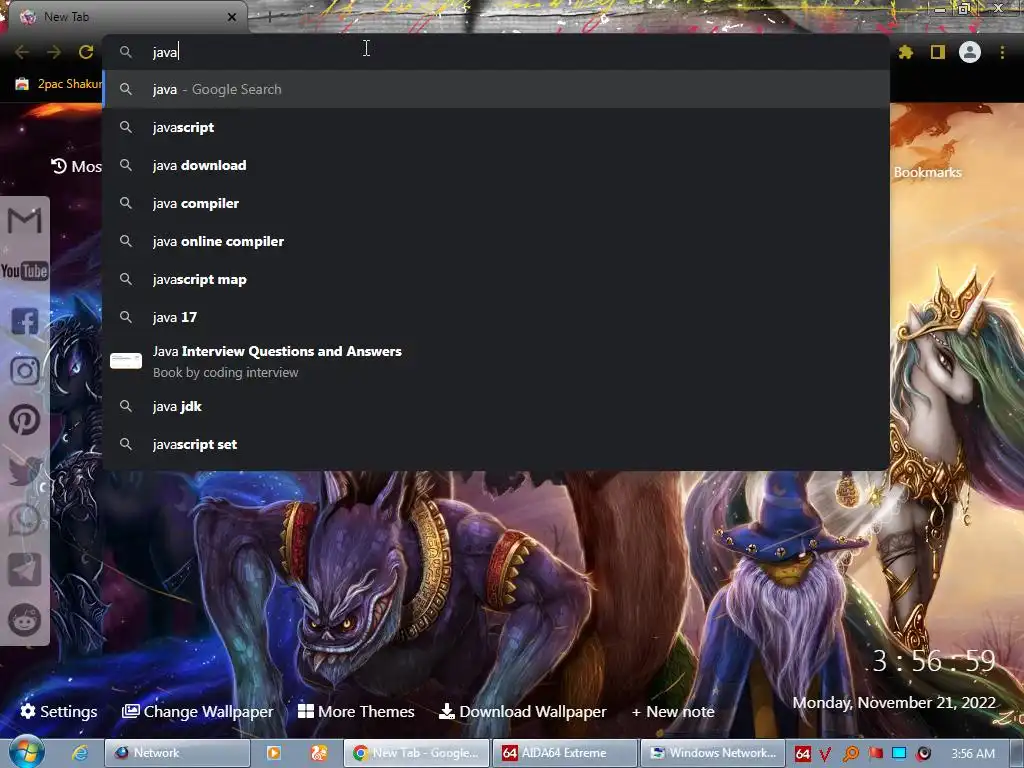Select the 'javascript map' suggestion
The width and height of the screenshot is (1024, 768).
(x=496, y=280)
